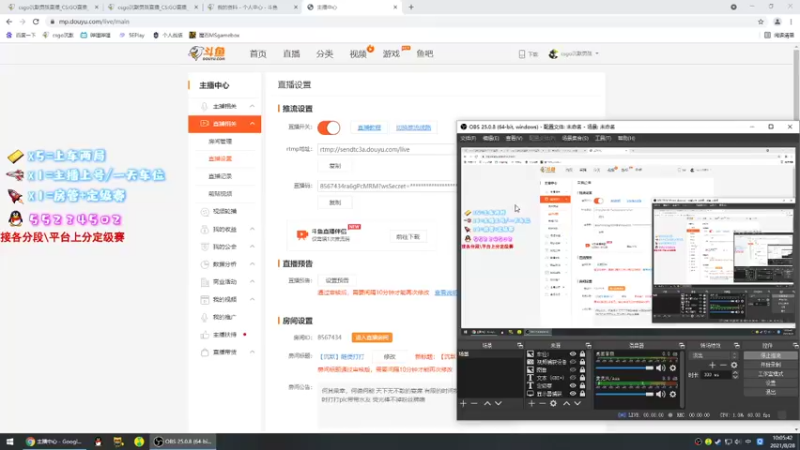Mute the 桌面音频 mixer channel
This screenshot has width=800, height=450.
pyautogui.click(x=661, y=368)
